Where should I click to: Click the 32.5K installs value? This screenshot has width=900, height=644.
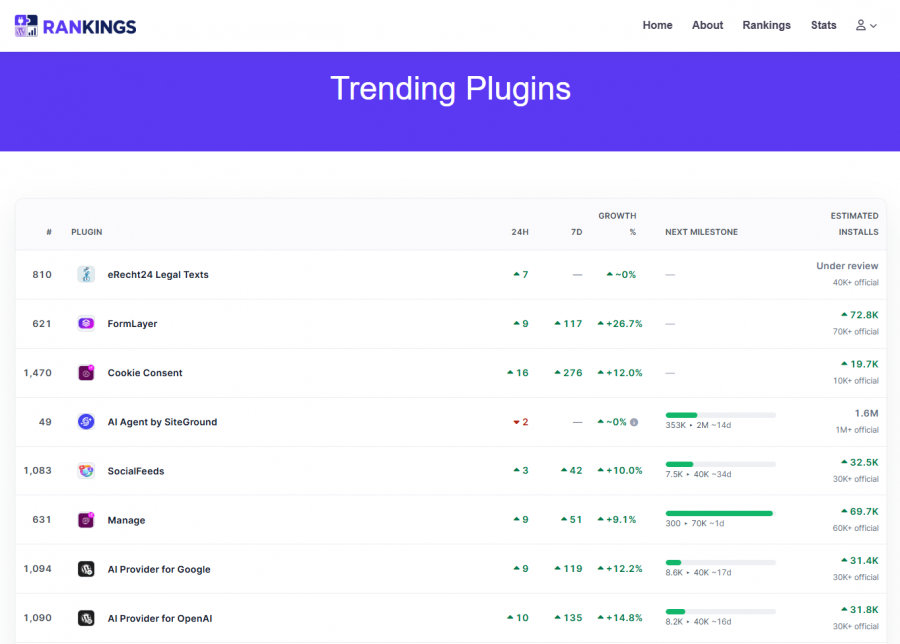coord(859,462)
